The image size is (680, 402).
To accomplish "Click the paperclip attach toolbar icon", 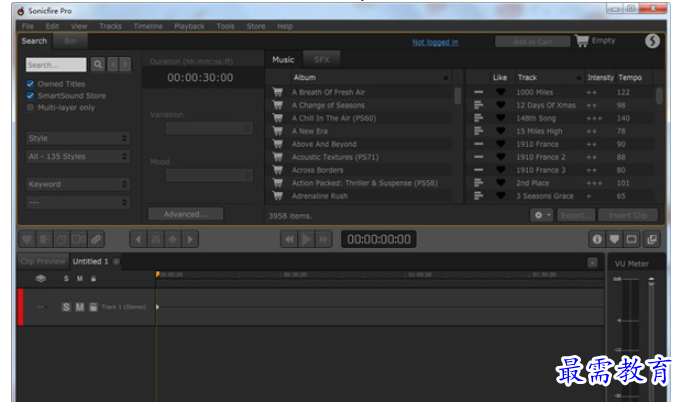I will [x=96, y=239].
